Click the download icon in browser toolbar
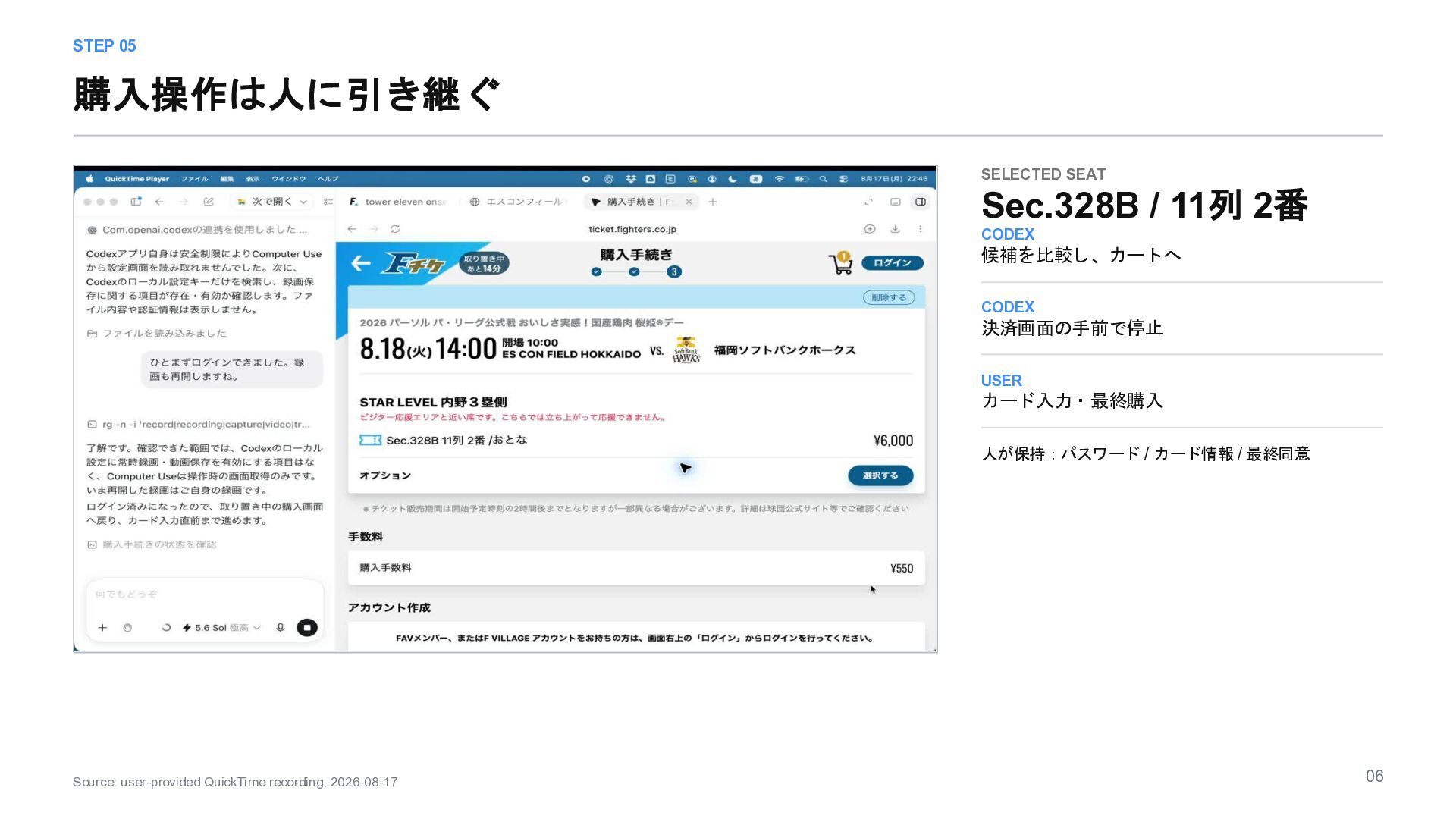Viewport: 1456px width, 819px height. pyautogui.click(x=895, y=229)
